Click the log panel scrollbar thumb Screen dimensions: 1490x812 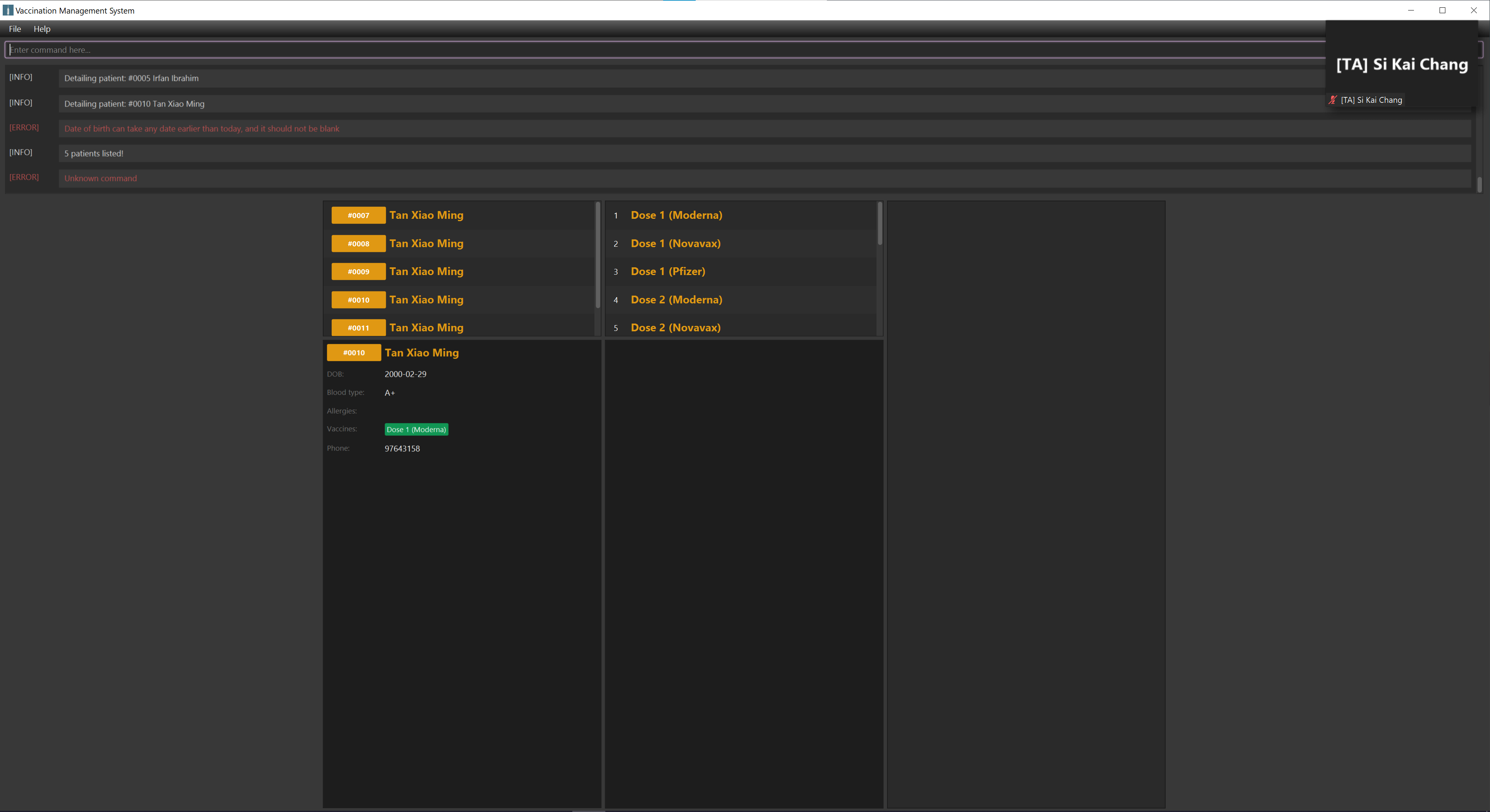[1479, 185]
